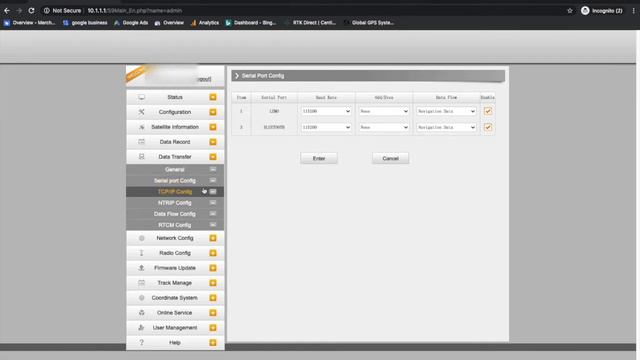640x360 pixels.
Task: Uncheck Enable checkbox for row 1
Action: tap(488, 111)
